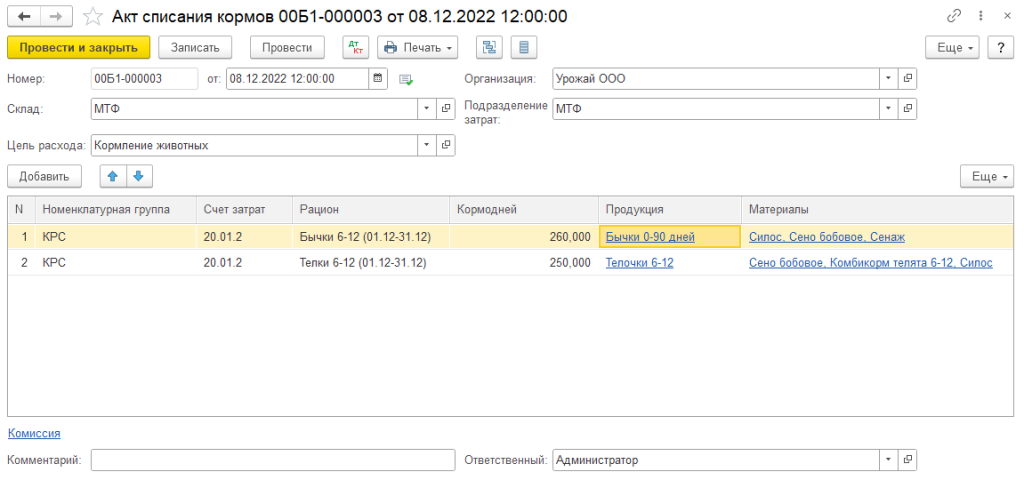Image resolution: width=1024 pixels, height=480 pixels.
Task: Click the back navigation arrow
Action: [x=24, y=17]
